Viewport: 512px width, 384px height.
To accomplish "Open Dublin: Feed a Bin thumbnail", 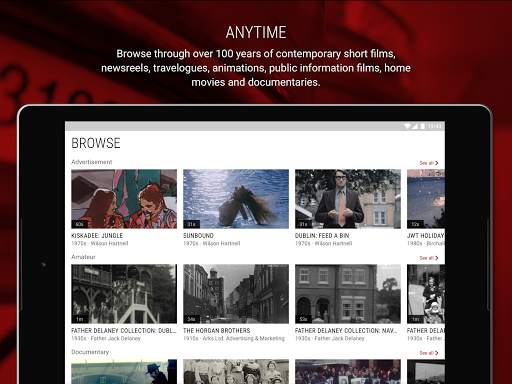I will (348, 199).
